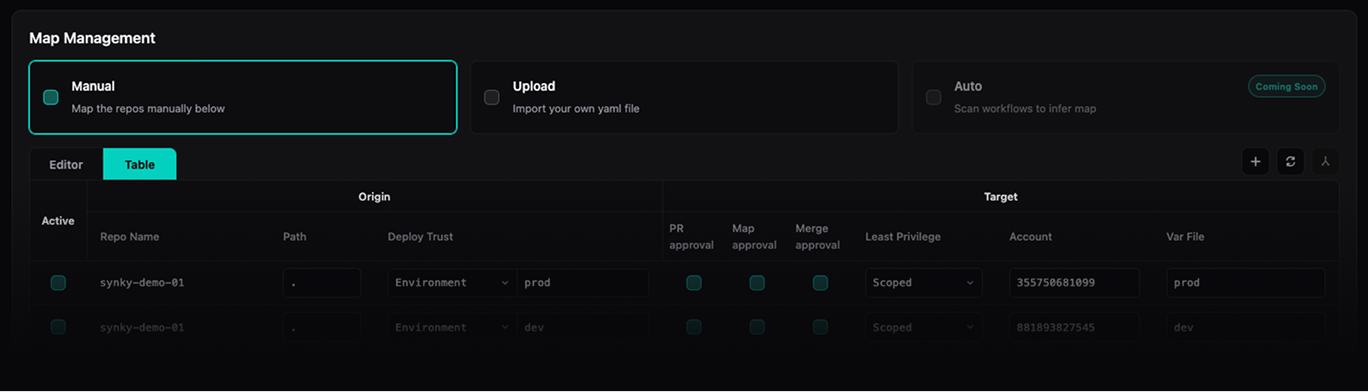Open Least Privilege Scoped dropdown in prod row
Viewport: 1368px width, 392px height.
tap(924, 283)
